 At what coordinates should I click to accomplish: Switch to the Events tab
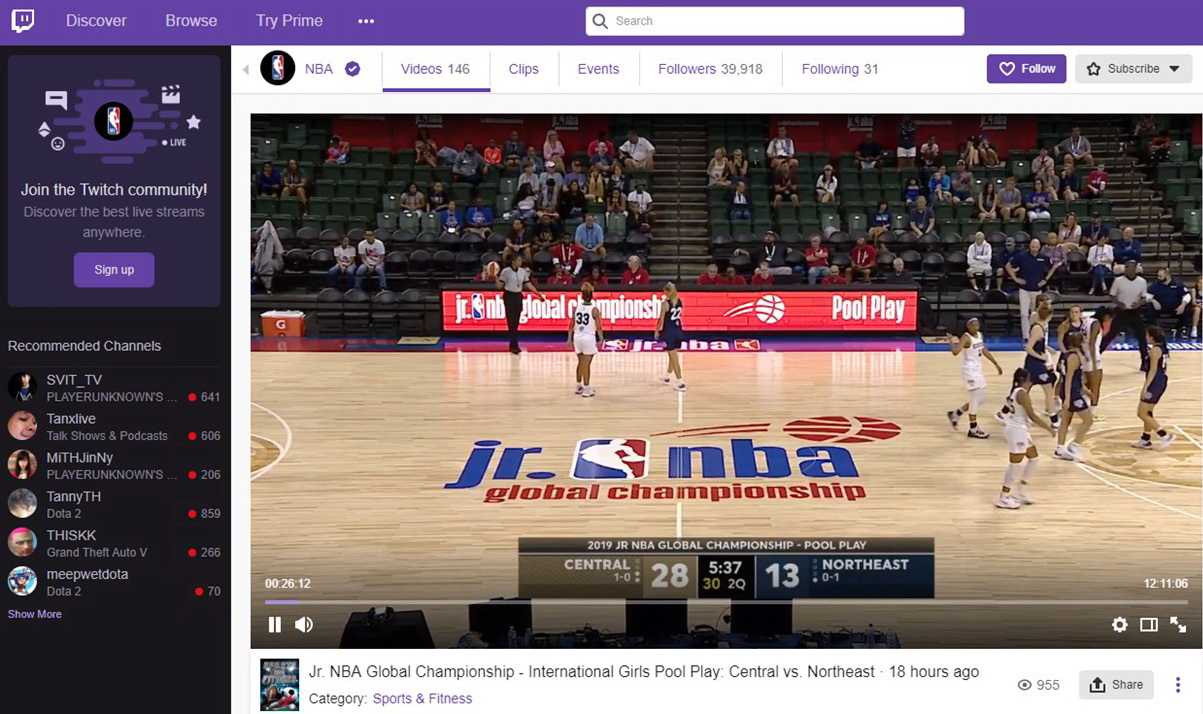coord(598,69)
